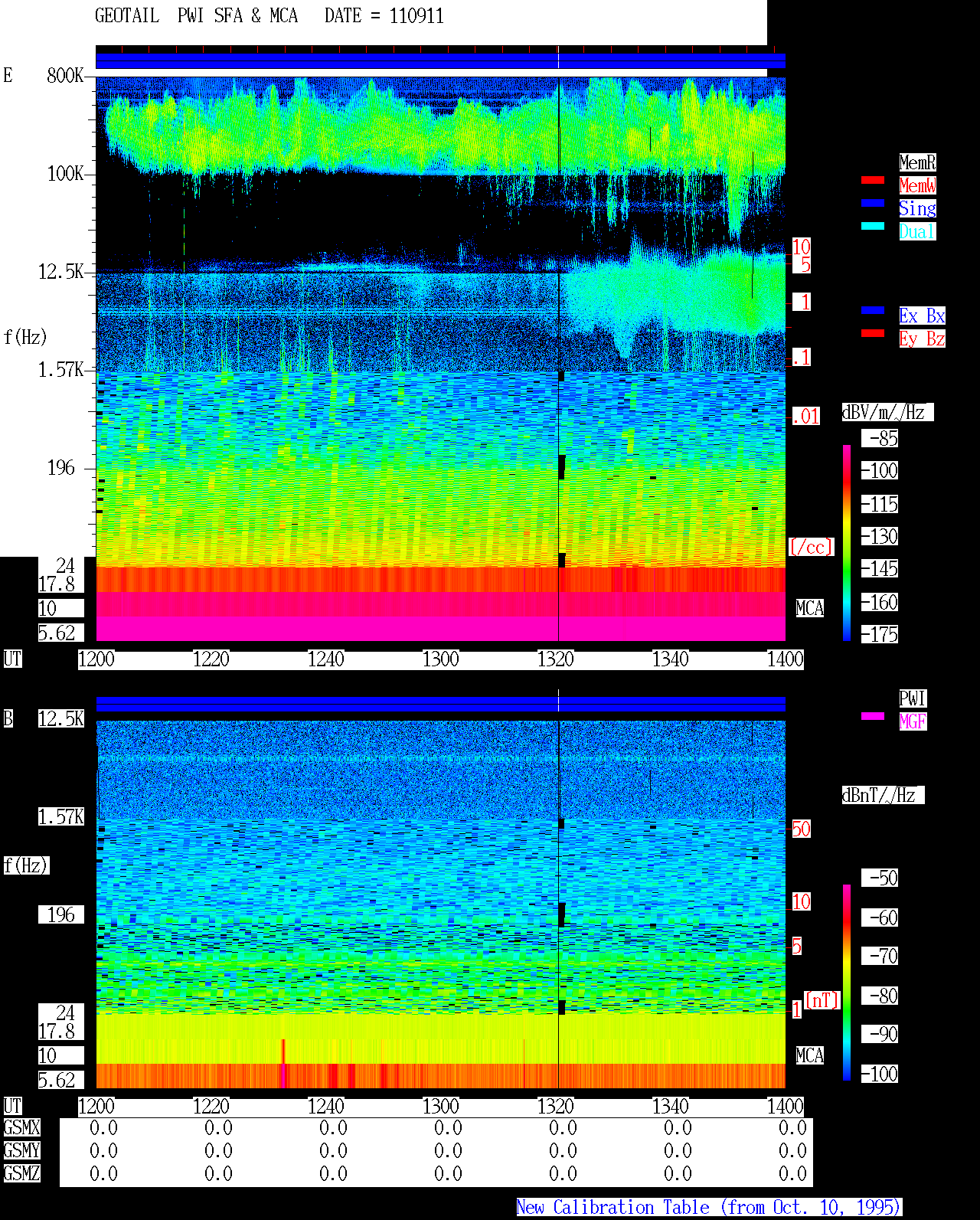Select the PWI legend label
Image resolution: width=980 pixels, height=1220 pixels.
(913, 698)
